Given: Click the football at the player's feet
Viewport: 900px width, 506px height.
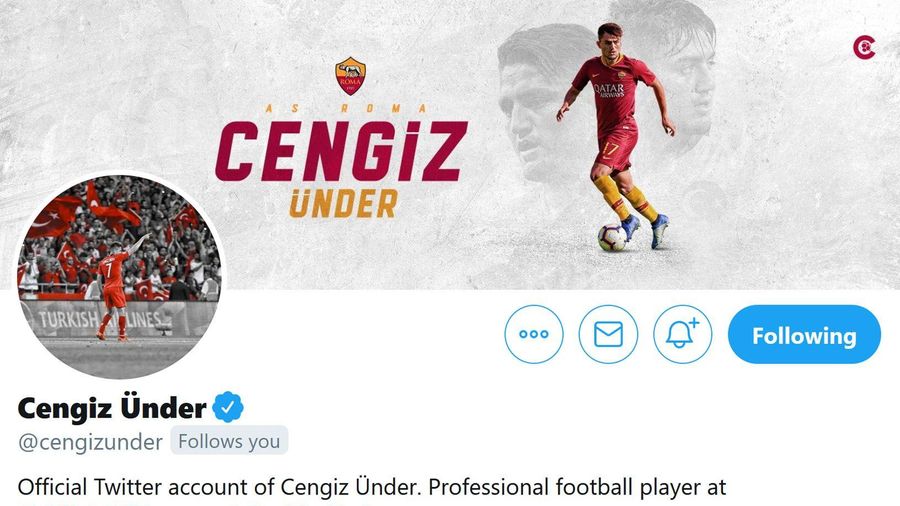Looking at the screenshot, I should point(612,238).
